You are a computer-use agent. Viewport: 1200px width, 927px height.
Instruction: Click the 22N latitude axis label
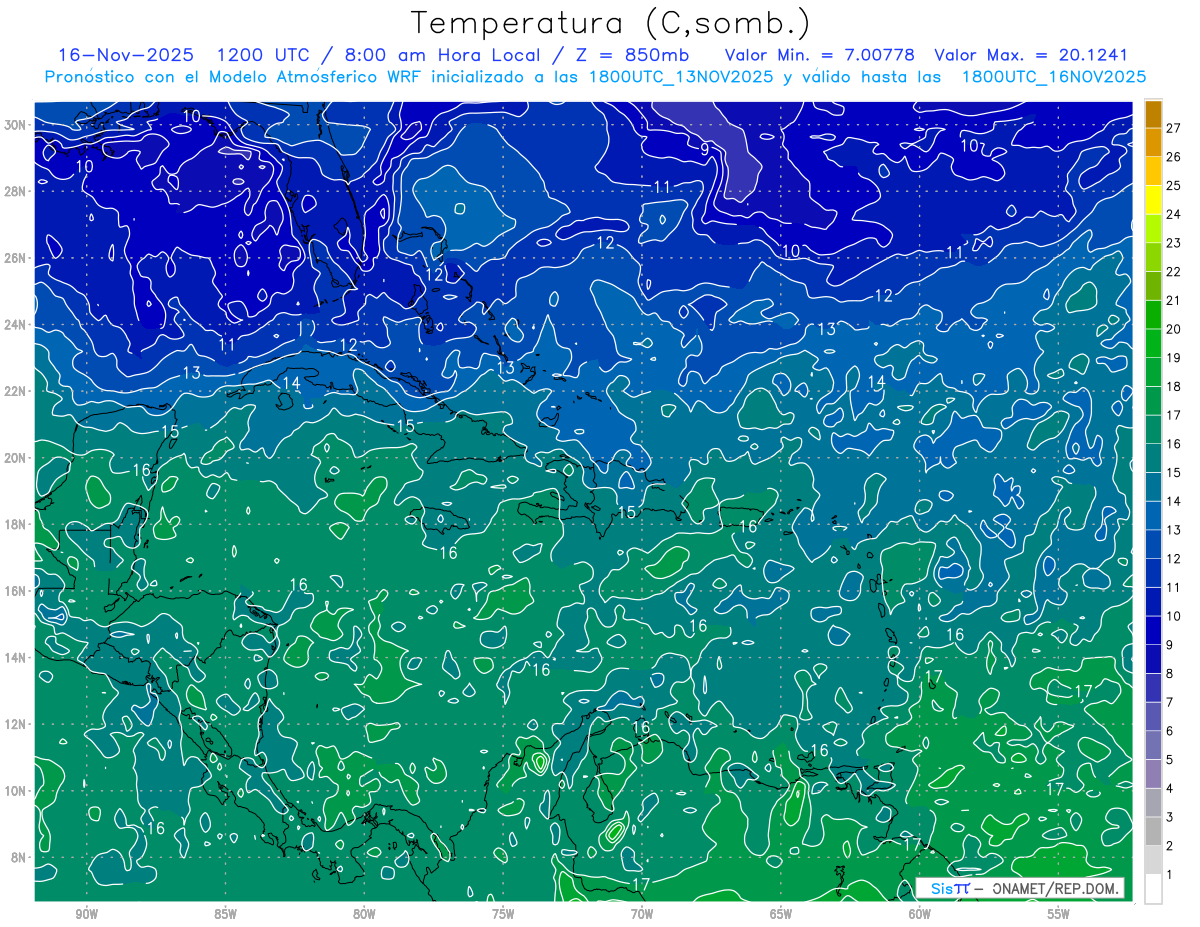pyautogui.click(x=16, y=391)
